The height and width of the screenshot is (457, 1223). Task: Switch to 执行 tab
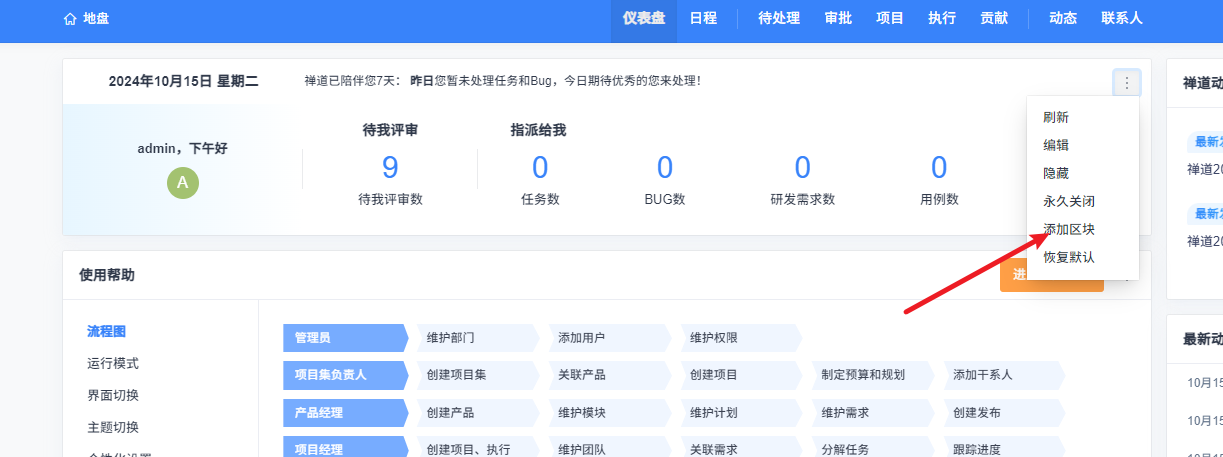tap(942, 18)
